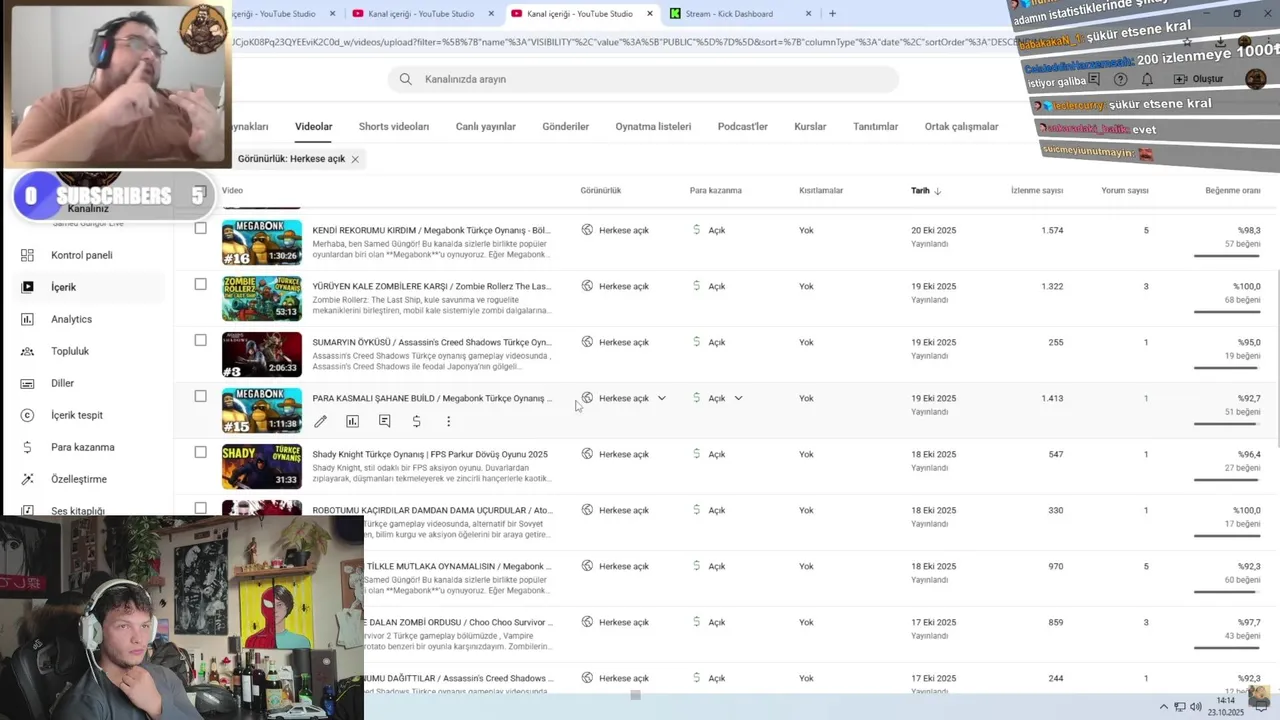This screenshot has height=720, width=1280.
Task: Sort by İzlenme sayısı column header
Action: 1037,190
